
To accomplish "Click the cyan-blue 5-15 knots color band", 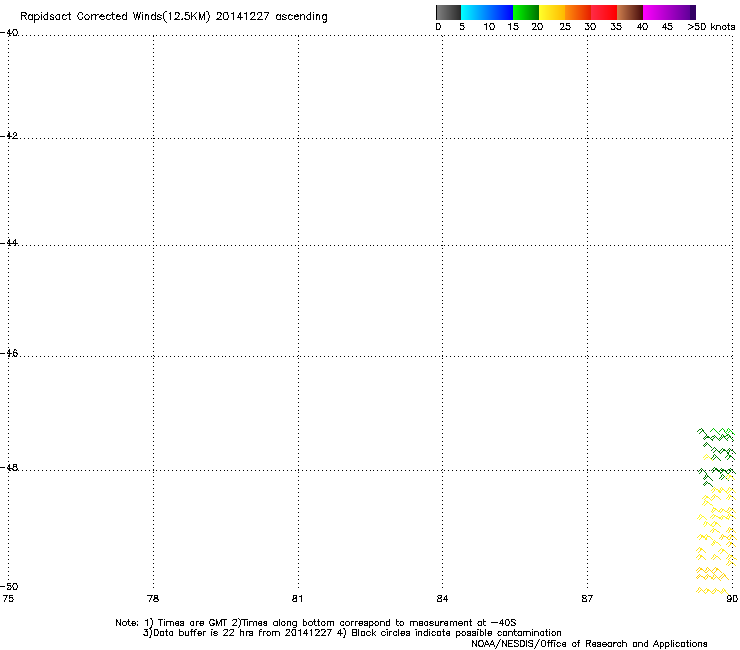I will (487, 12).
